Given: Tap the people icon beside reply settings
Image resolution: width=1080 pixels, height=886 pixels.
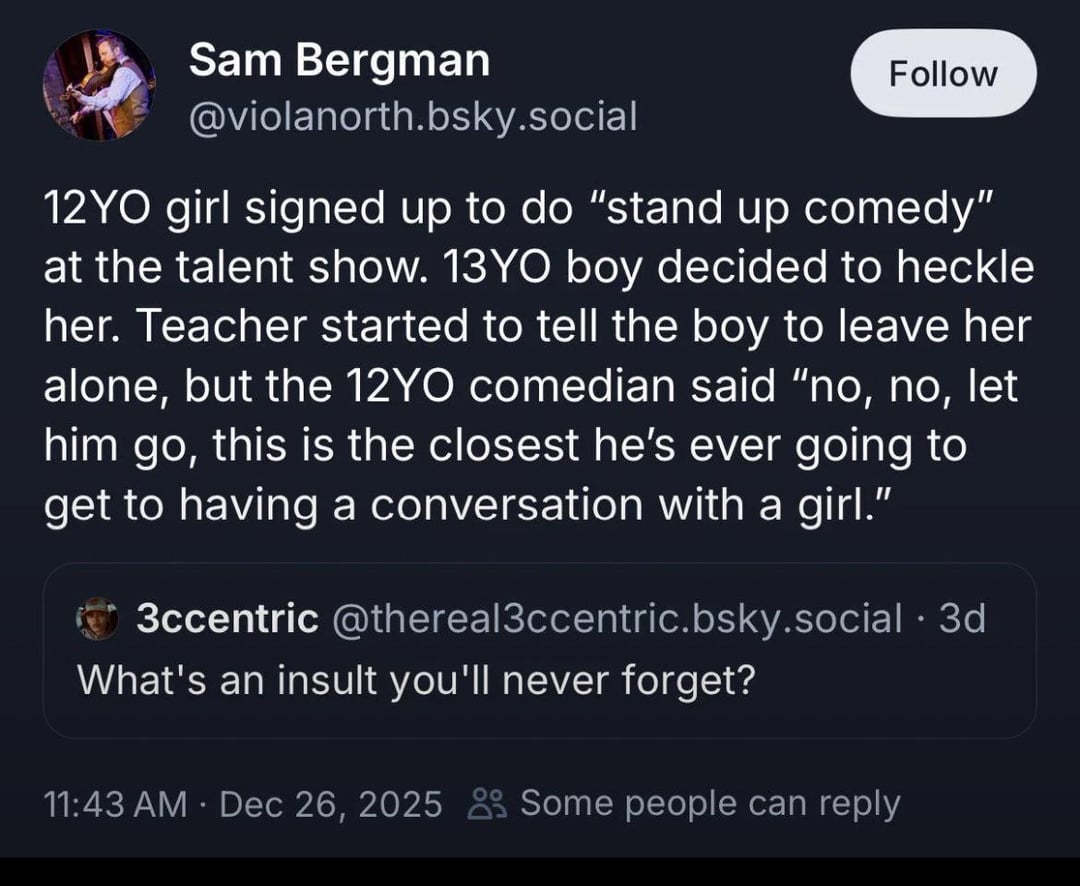Looking at the screenshot, I should pyautogui.click(x=487, y=803).
